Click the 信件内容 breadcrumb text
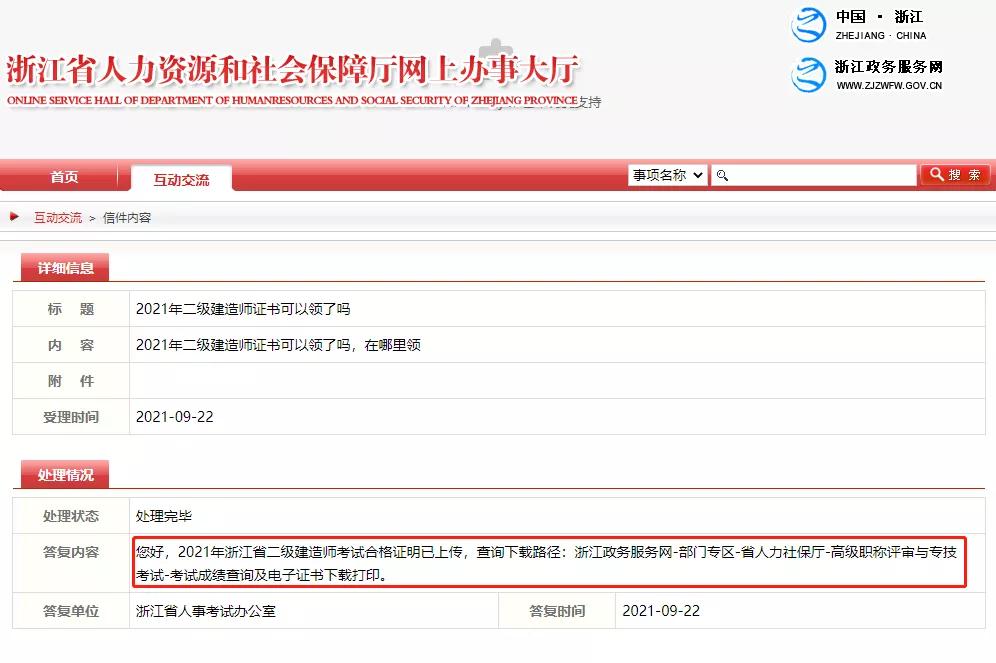The image size is (996, 663). click(x=127, y=218)
